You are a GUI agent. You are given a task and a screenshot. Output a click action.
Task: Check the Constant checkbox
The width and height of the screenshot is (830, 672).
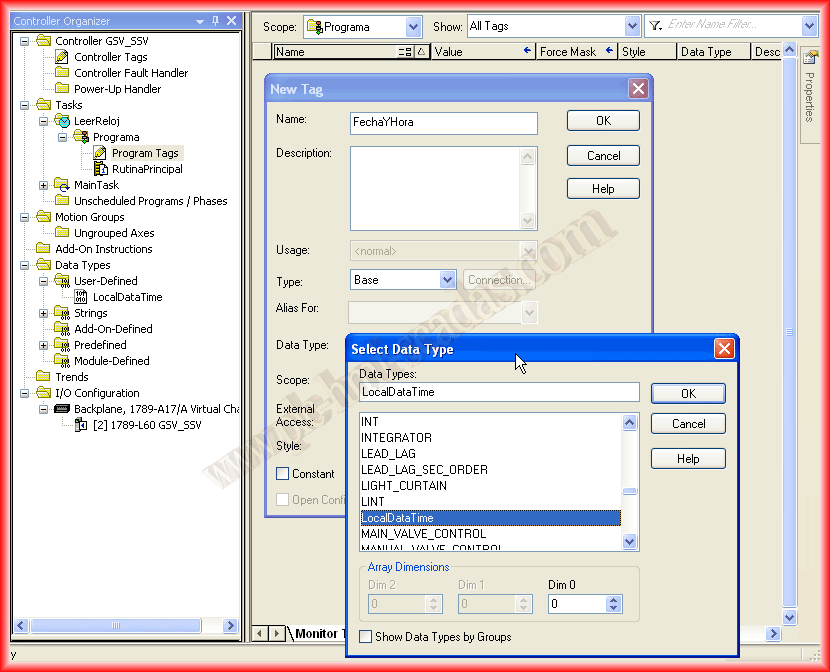[283, 474]
